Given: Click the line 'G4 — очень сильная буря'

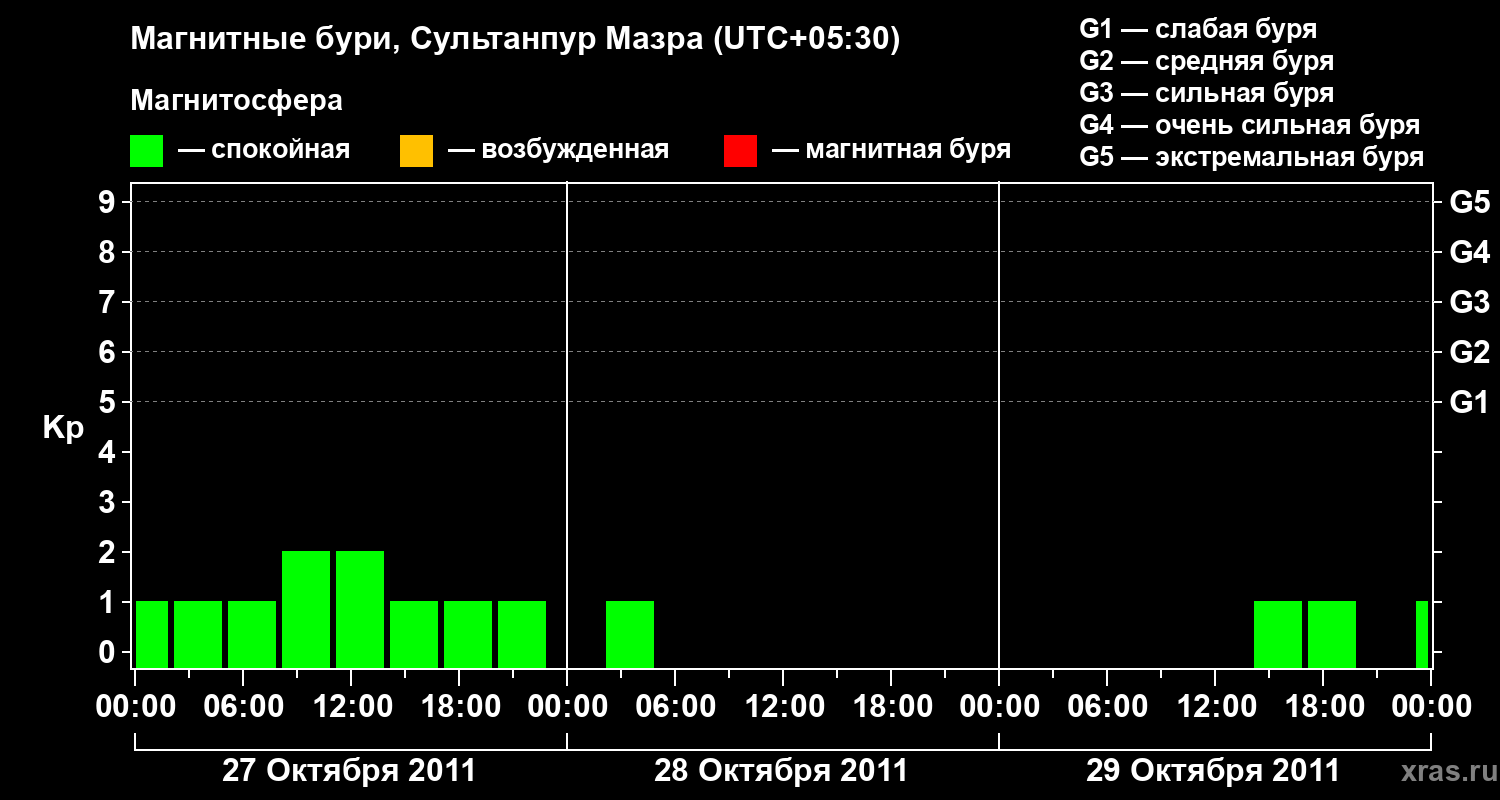Looking at the screenshot, I should click(1250, 125).
